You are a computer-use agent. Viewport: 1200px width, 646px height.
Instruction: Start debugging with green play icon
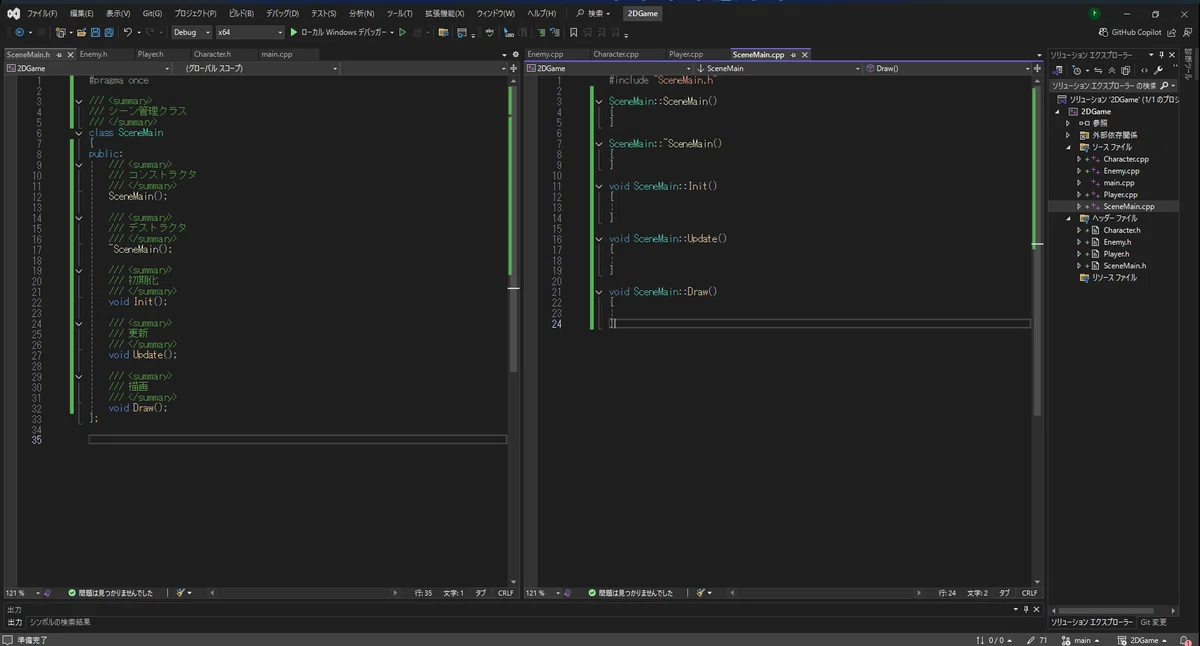point(293,32)
